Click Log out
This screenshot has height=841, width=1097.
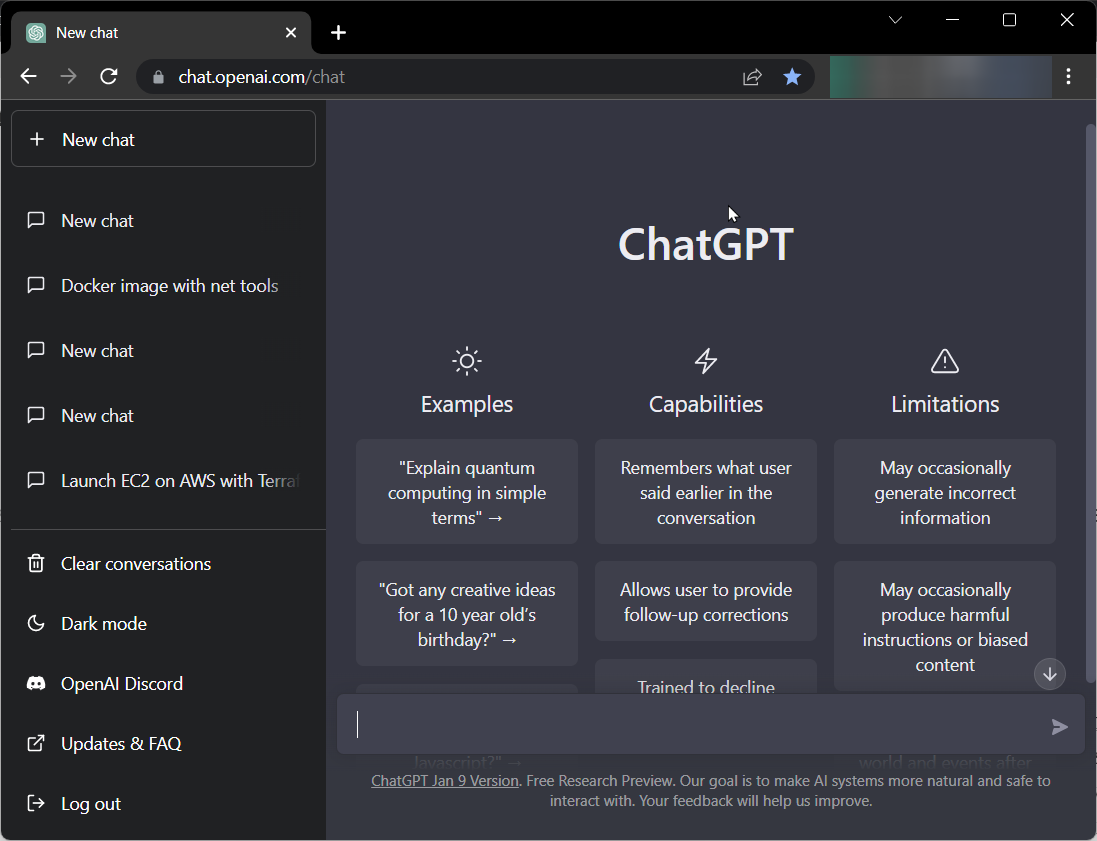coord(164,804)
